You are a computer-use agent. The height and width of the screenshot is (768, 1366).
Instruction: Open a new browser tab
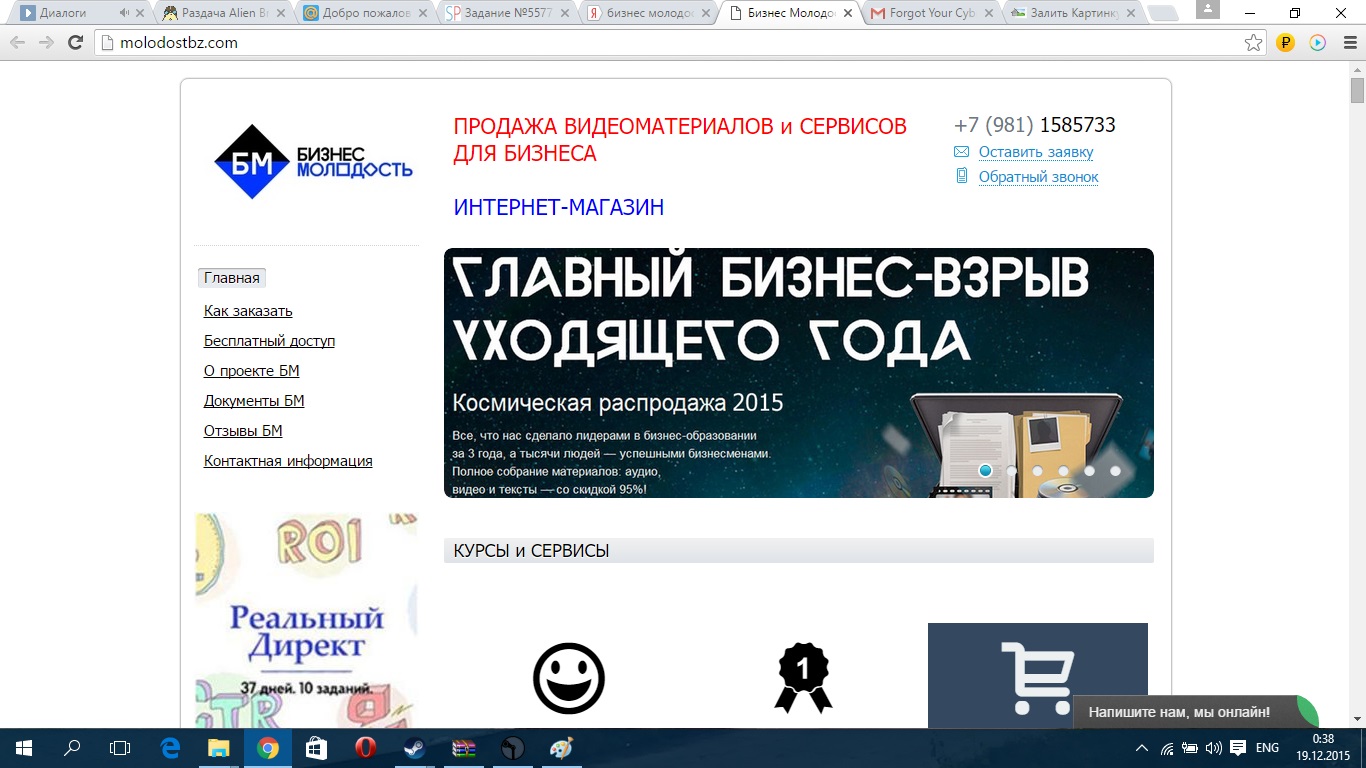[1162, 14]
